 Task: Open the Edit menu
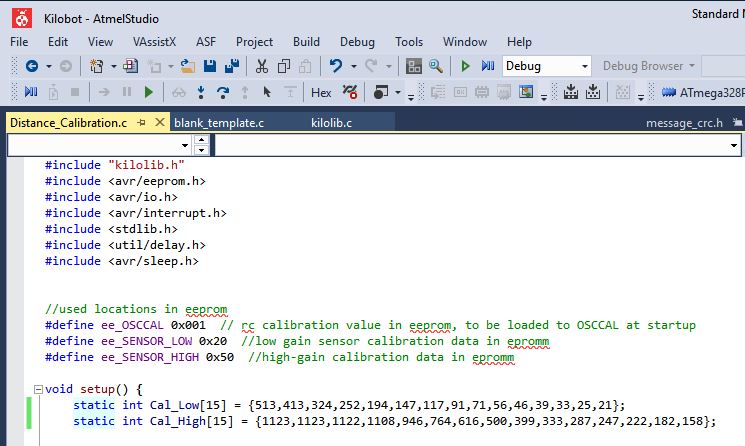58,42
